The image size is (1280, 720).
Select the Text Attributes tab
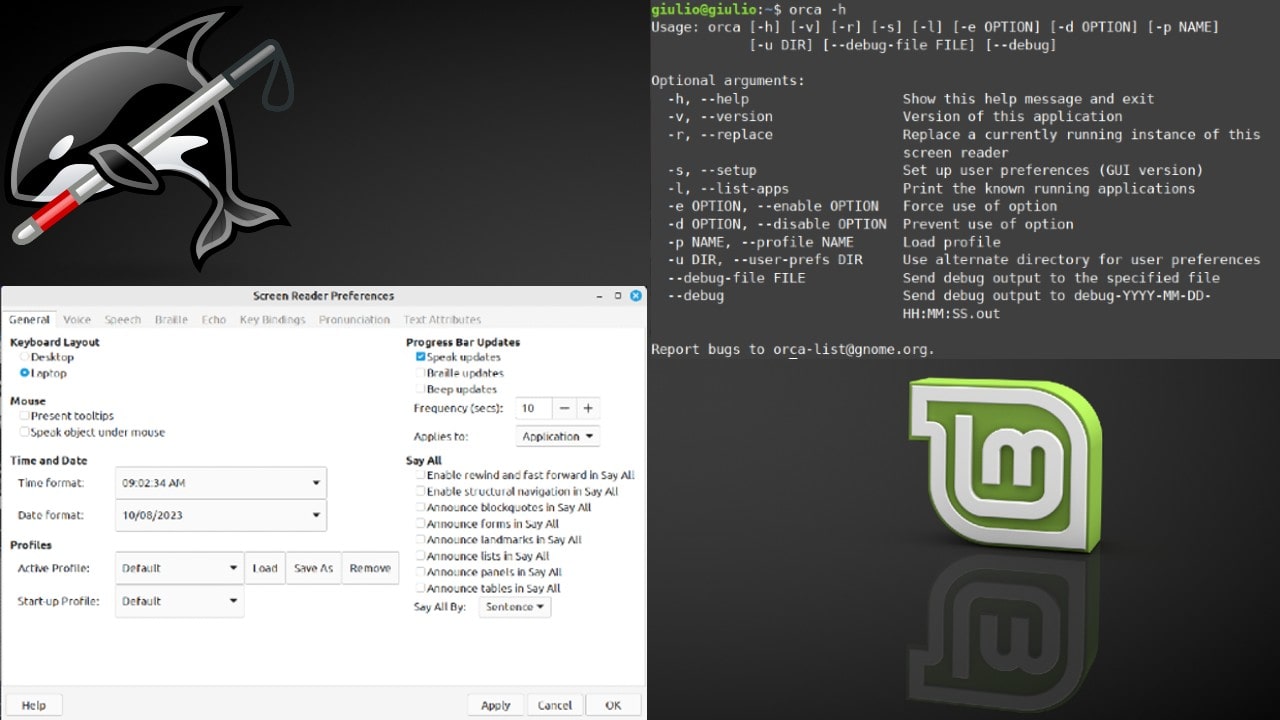(442, 320)
